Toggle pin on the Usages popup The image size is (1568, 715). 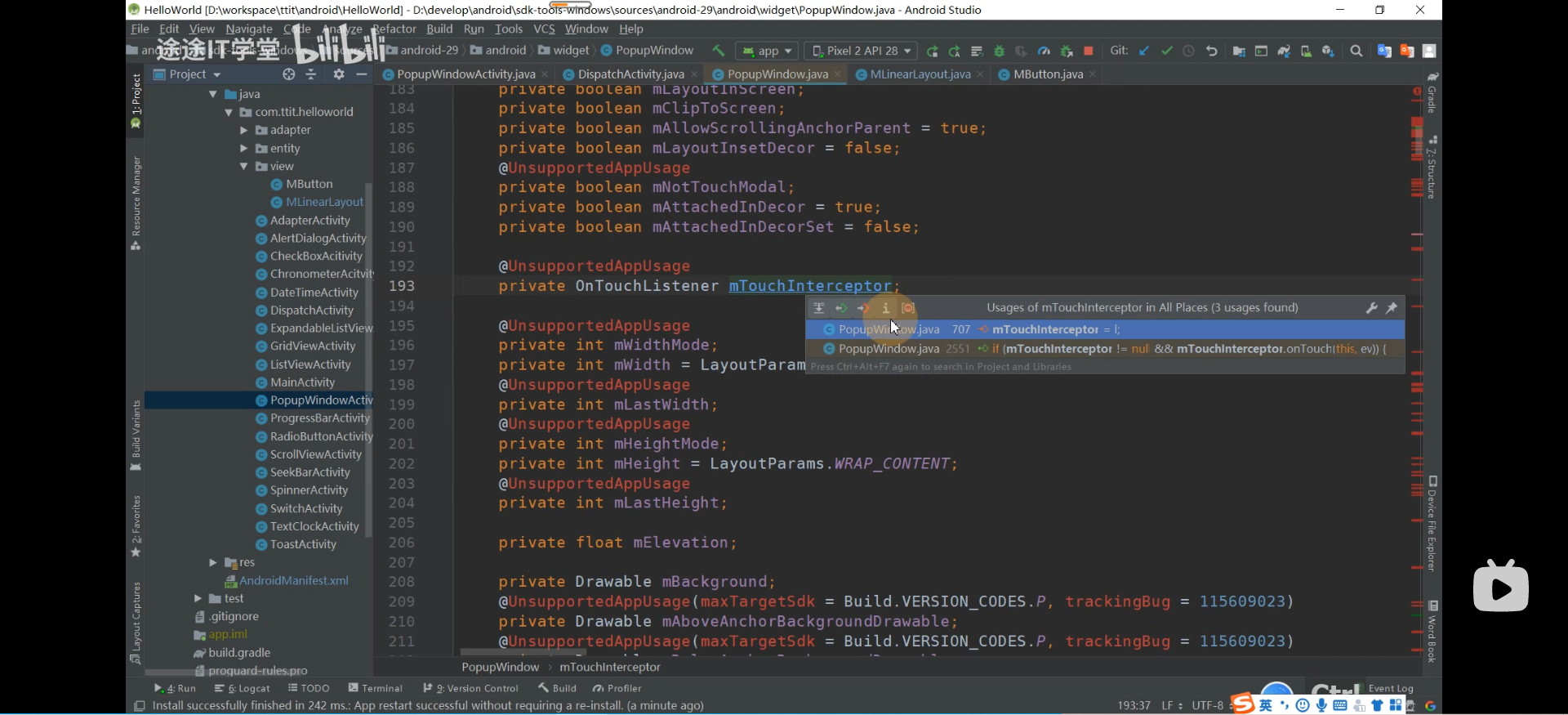(1392, 308)
